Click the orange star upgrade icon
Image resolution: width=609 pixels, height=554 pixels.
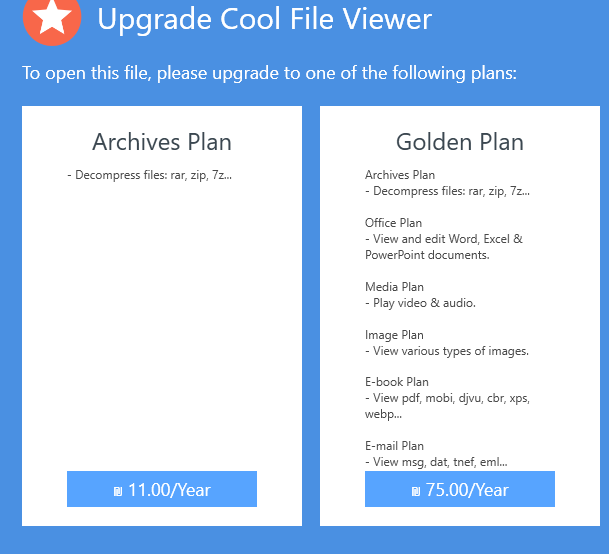[51, 19]
